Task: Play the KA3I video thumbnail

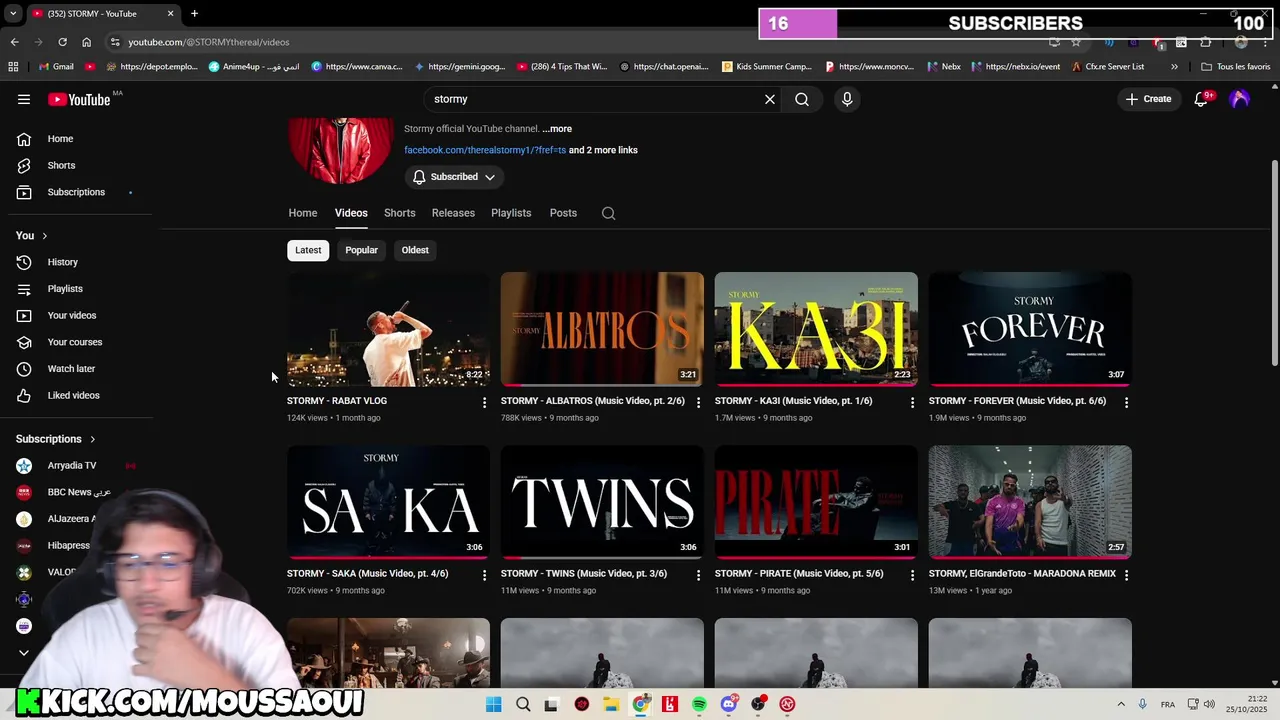Action: click(x=816, y=329)
